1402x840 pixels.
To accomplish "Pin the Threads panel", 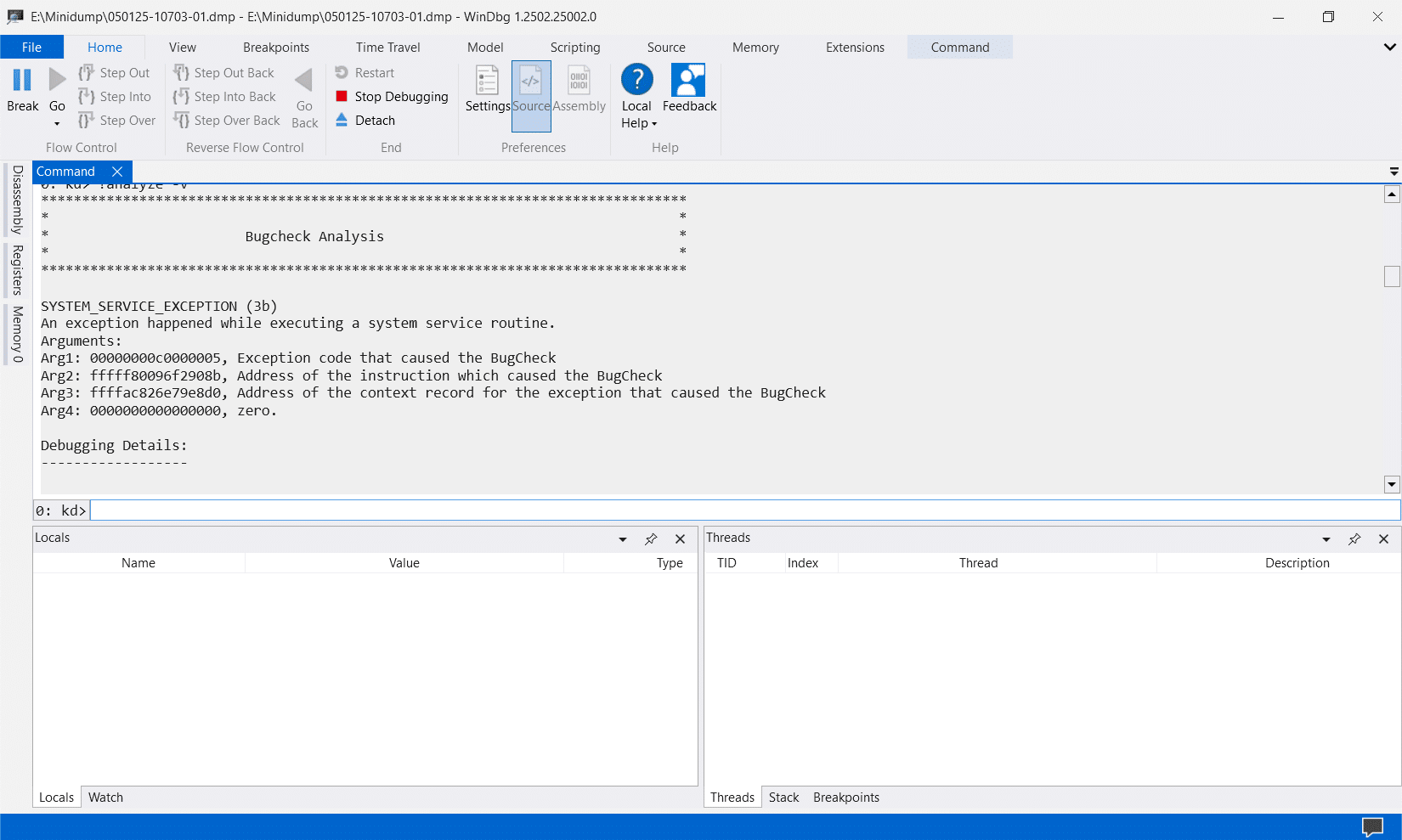I will [1354, 538].
